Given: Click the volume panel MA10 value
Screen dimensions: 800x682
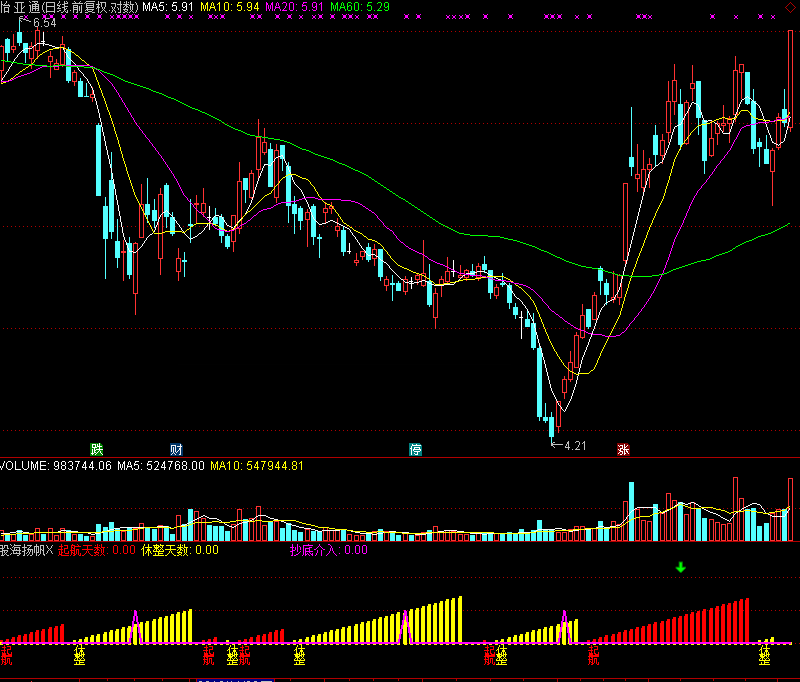Looking at the screenshot, I should [257, 465].
